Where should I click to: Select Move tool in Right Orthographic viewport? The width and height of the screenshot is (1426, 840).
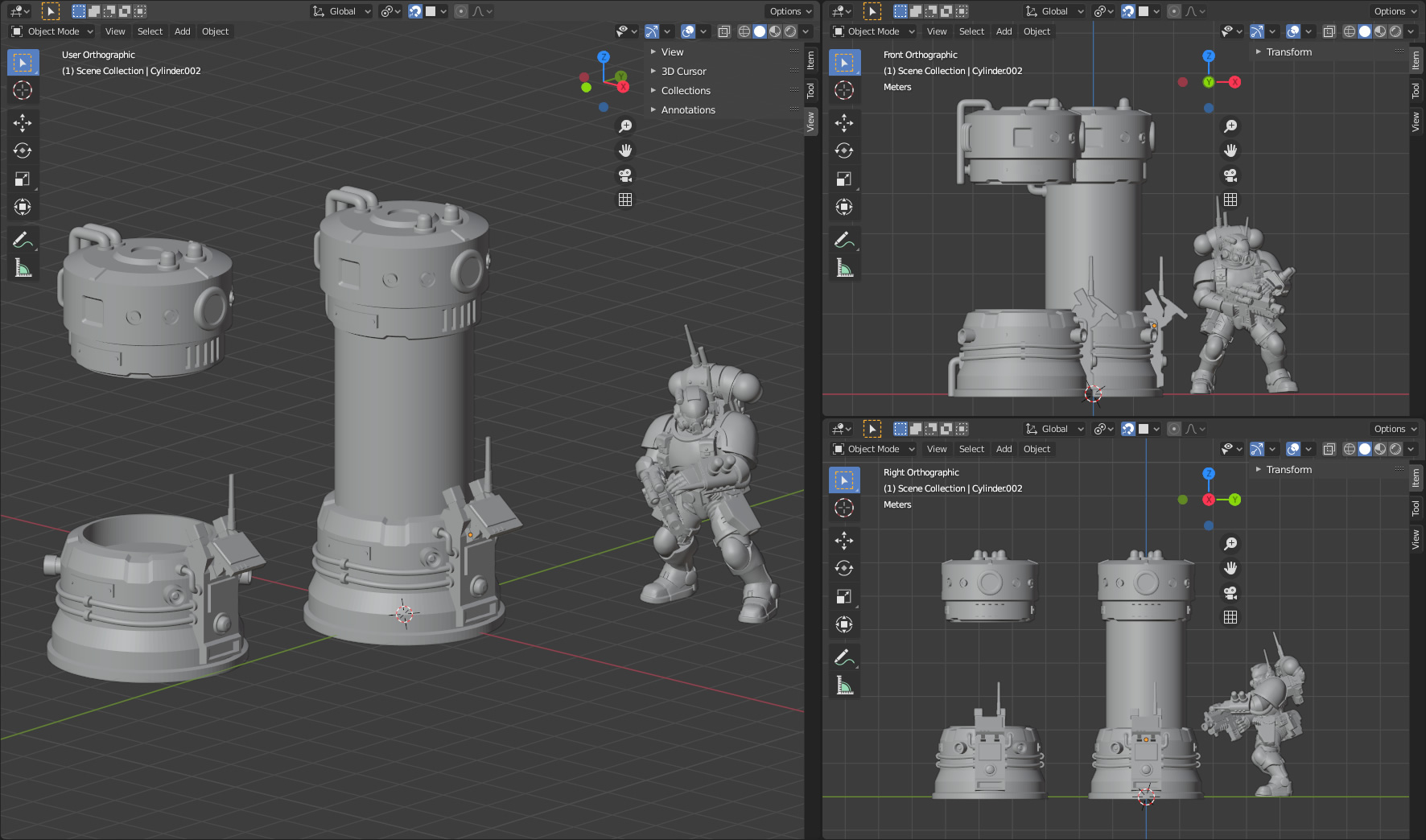[844, 540]
